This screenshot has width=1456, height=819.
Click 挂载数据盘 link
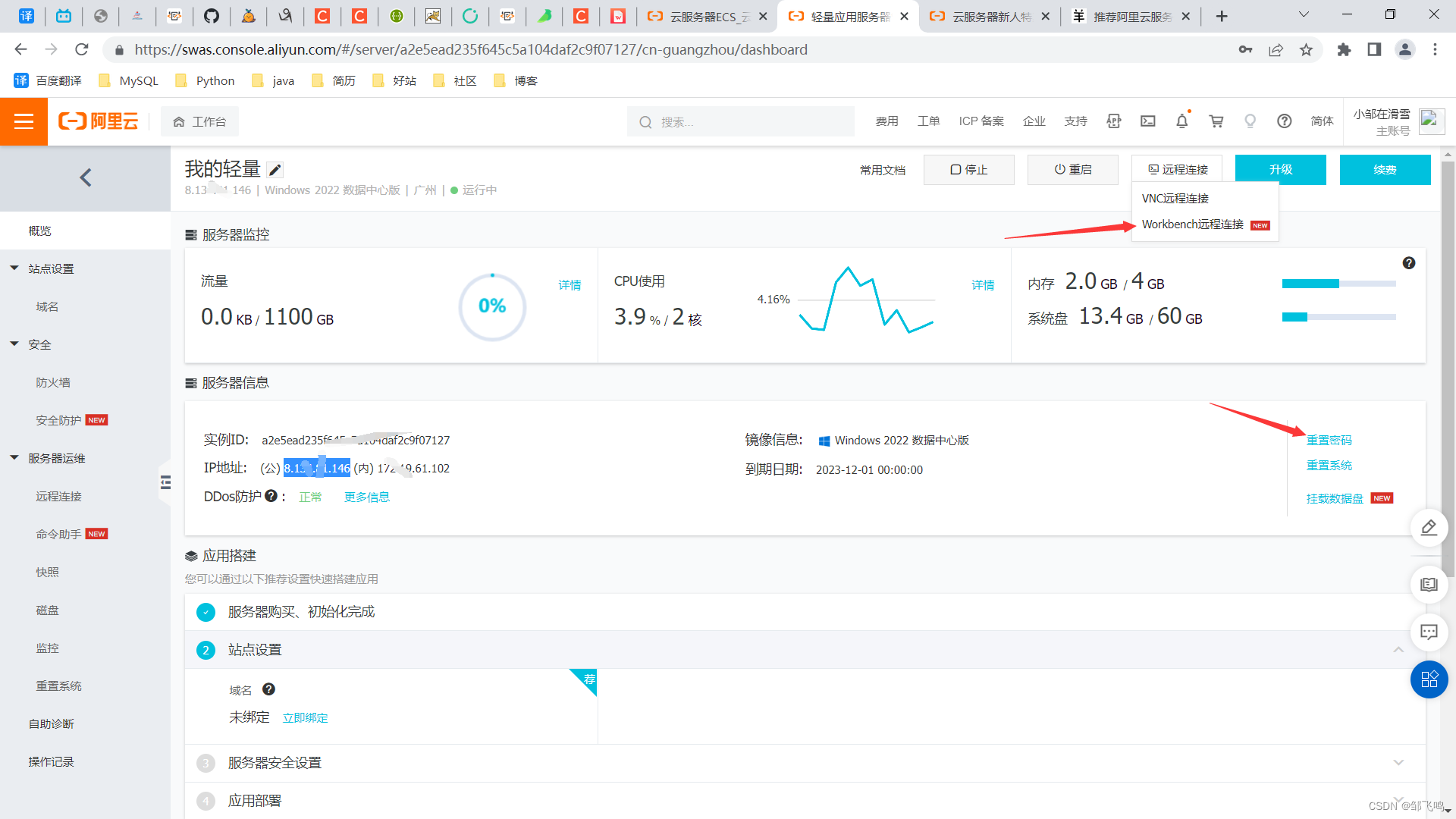coord(1335,498)
